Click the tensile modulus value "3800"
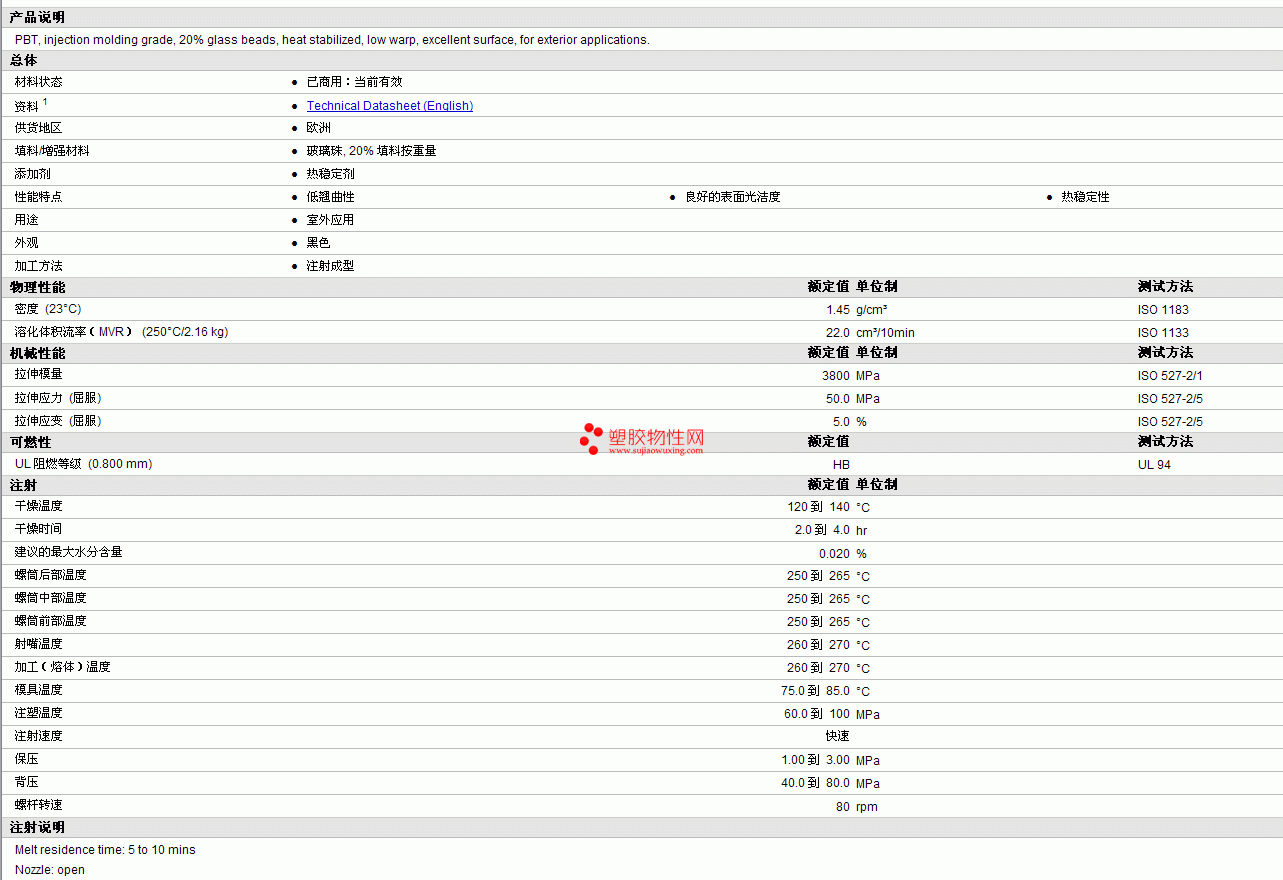 836,376
